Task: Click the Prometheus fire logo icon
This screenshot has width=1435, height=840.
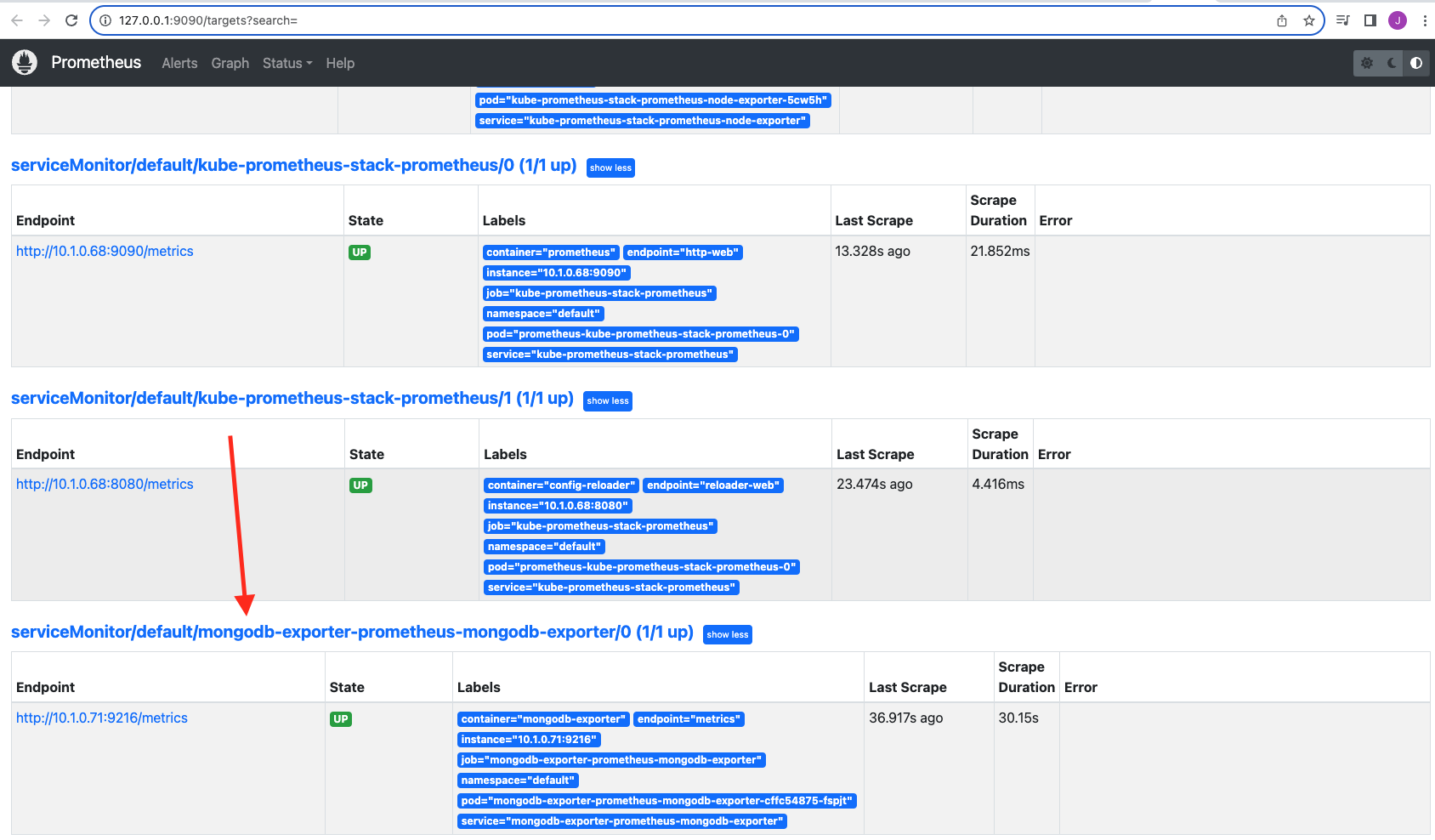Action: pos(25,62)
